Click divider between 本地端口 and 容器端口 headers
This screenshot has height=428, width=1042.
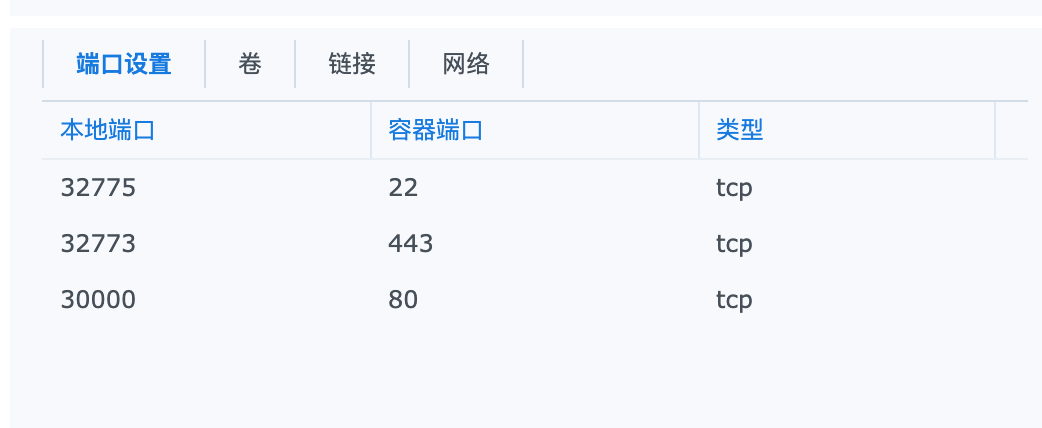pyautogui.click(x=370, y=130)
